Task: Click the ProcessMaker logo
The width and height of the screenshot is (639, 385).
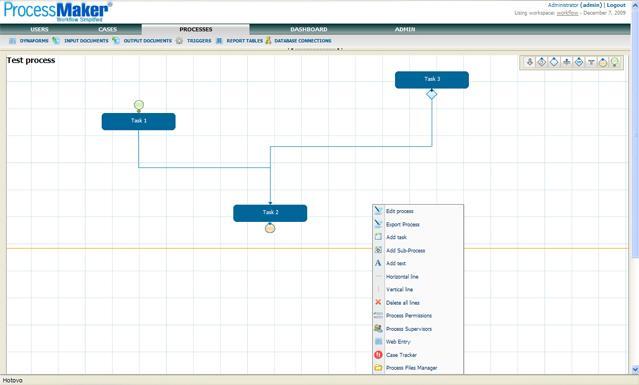Action: (57, 11)
